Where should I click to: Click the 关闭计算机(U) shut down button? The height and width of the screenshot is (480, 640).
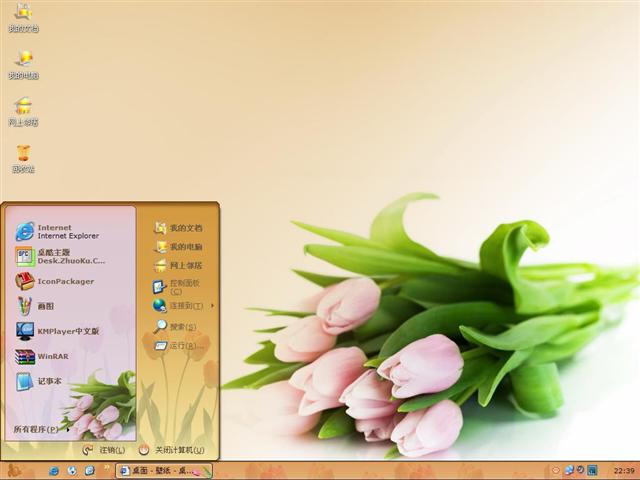pyautogui.click(x=171, y=450)
